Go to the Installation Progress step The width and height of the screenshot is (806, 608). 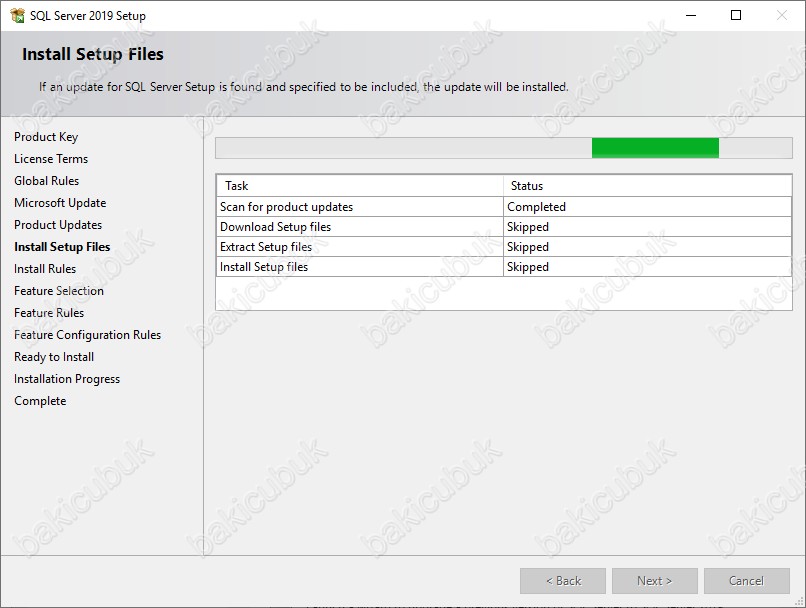click(x=67, y=379)
